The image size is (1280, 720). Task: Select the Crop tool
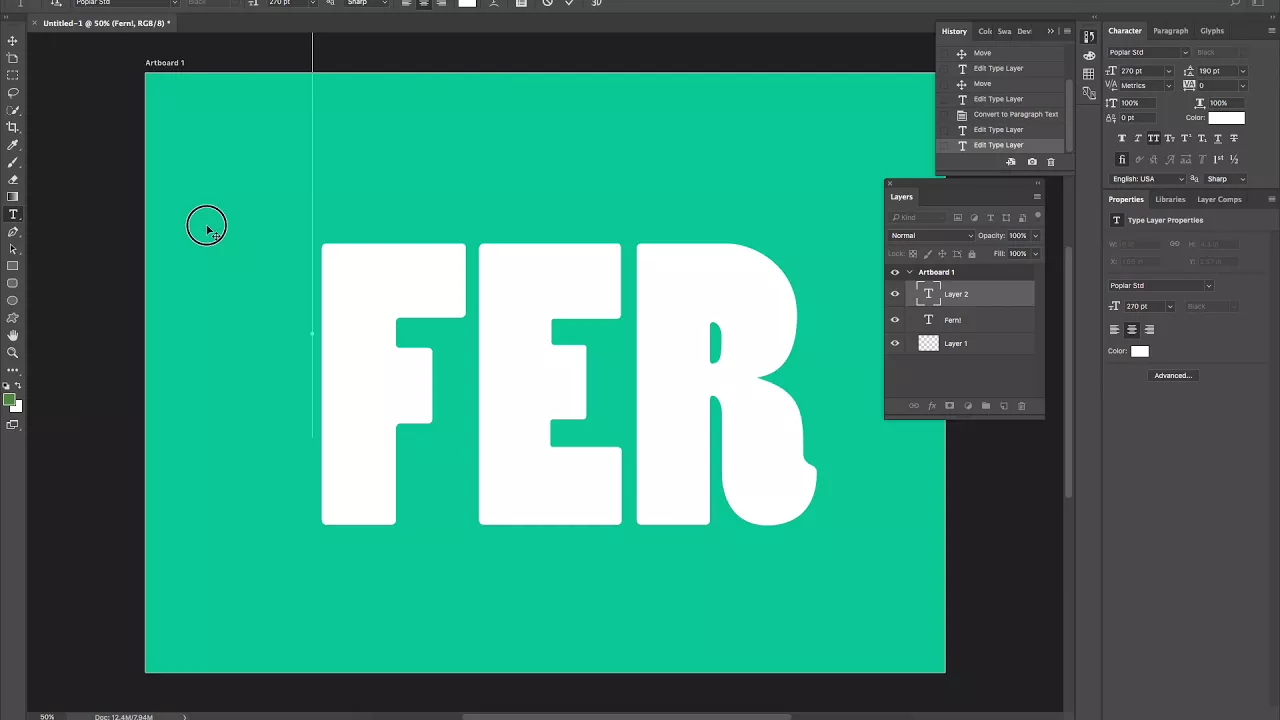click(x=13, y=127)
